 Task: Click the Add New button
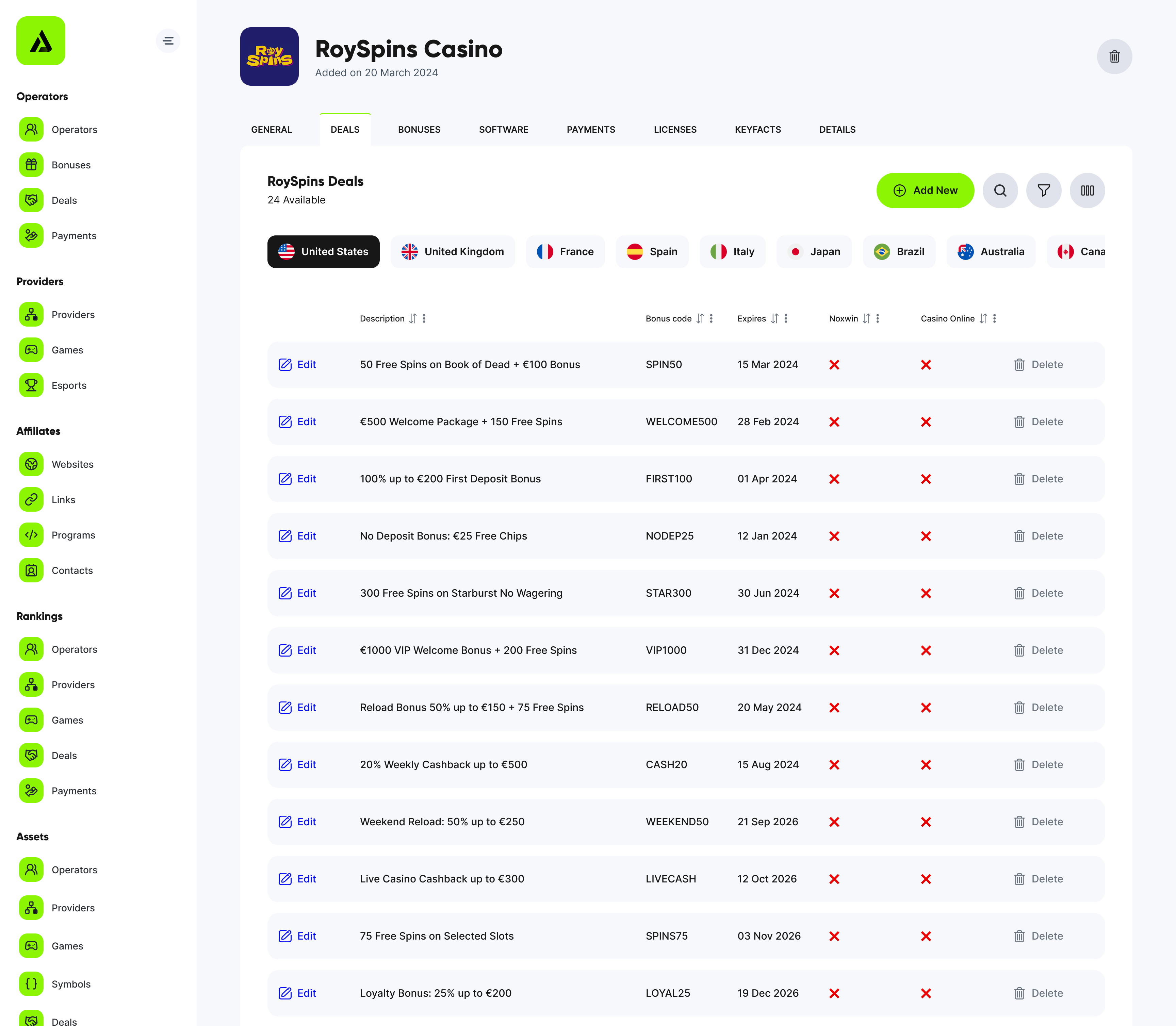click(925, 190)
